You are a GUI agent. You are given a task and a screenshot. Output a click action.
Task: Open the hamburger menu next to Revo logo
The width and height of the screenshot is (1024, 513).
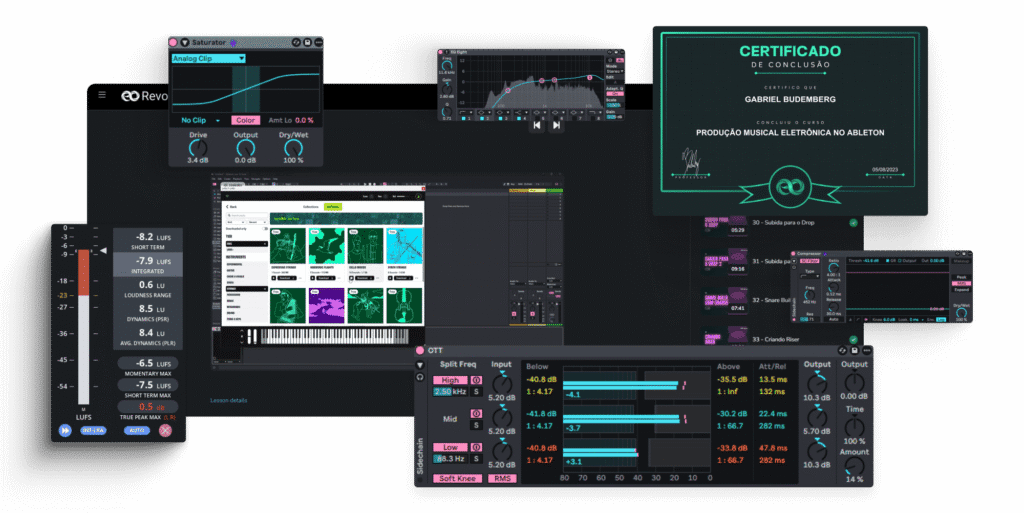[101, 95]
